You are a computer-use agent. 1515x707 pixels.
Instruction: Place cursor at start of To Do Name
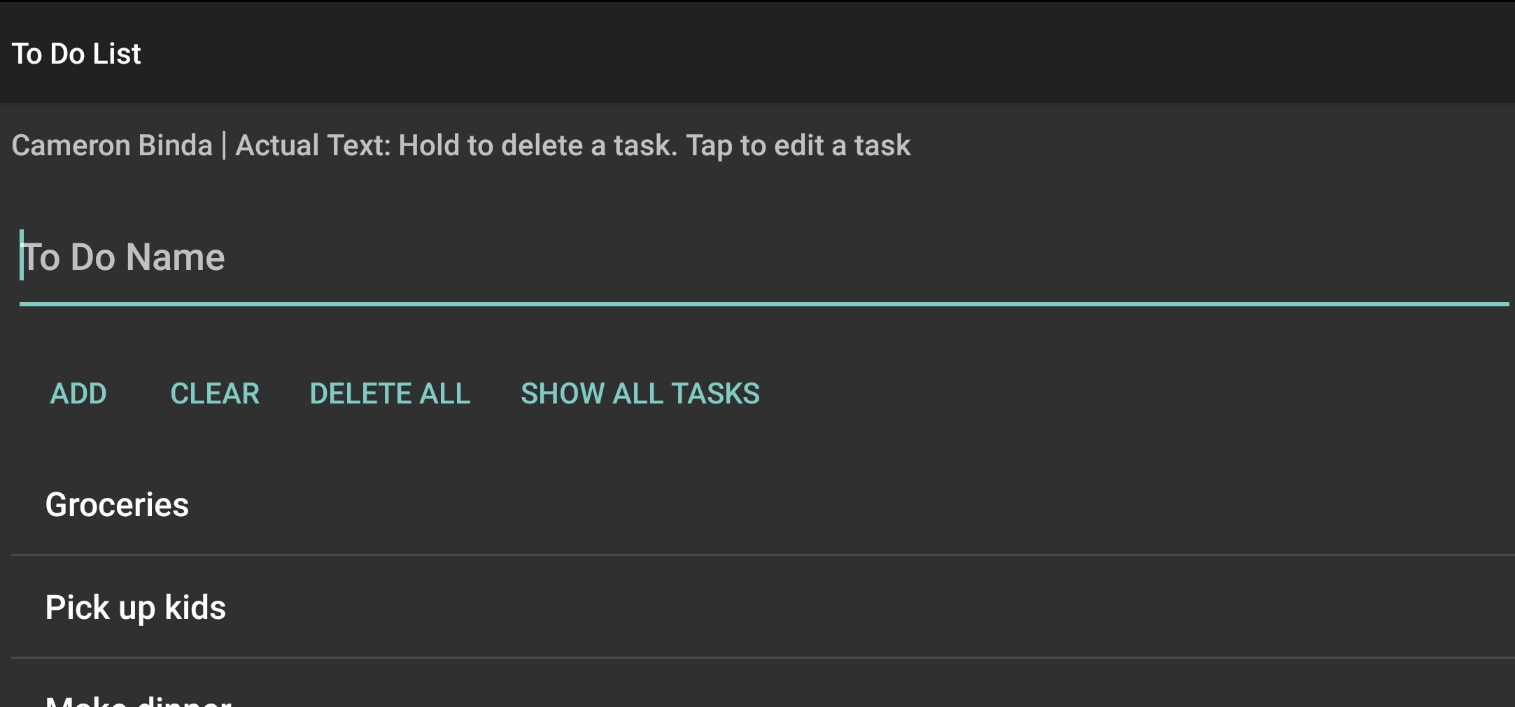[24, 258]
